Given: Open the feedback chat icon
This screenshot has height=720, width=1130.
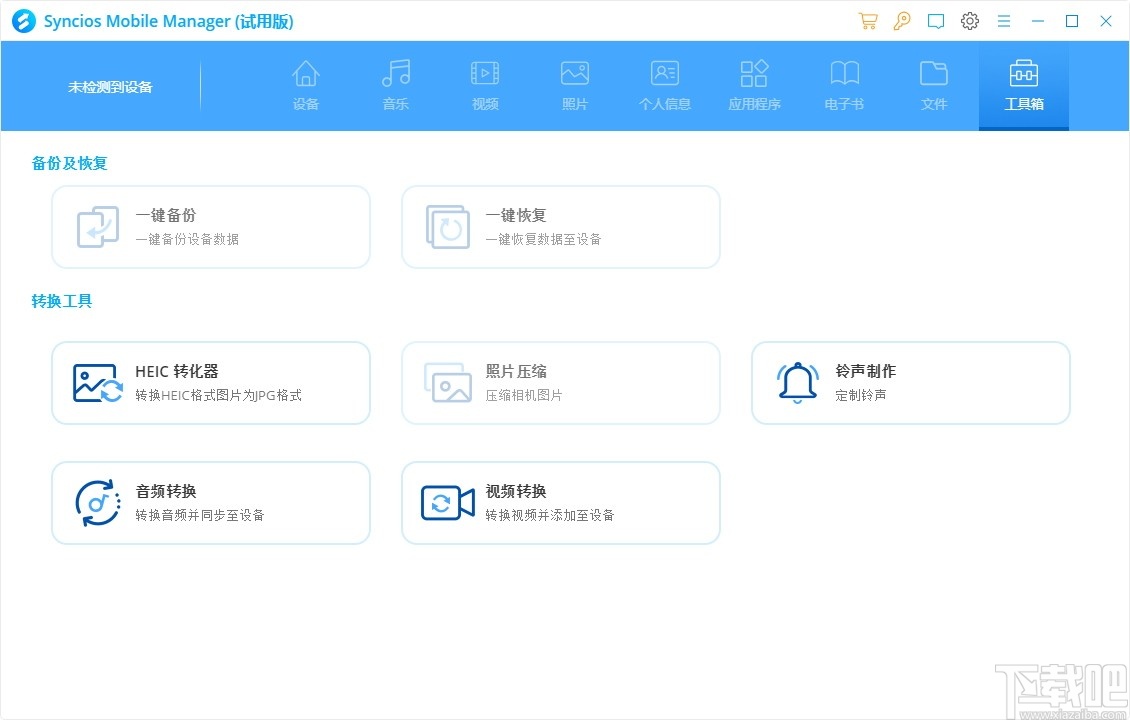Looking at the screenshot, I should [x=935, y=20].
